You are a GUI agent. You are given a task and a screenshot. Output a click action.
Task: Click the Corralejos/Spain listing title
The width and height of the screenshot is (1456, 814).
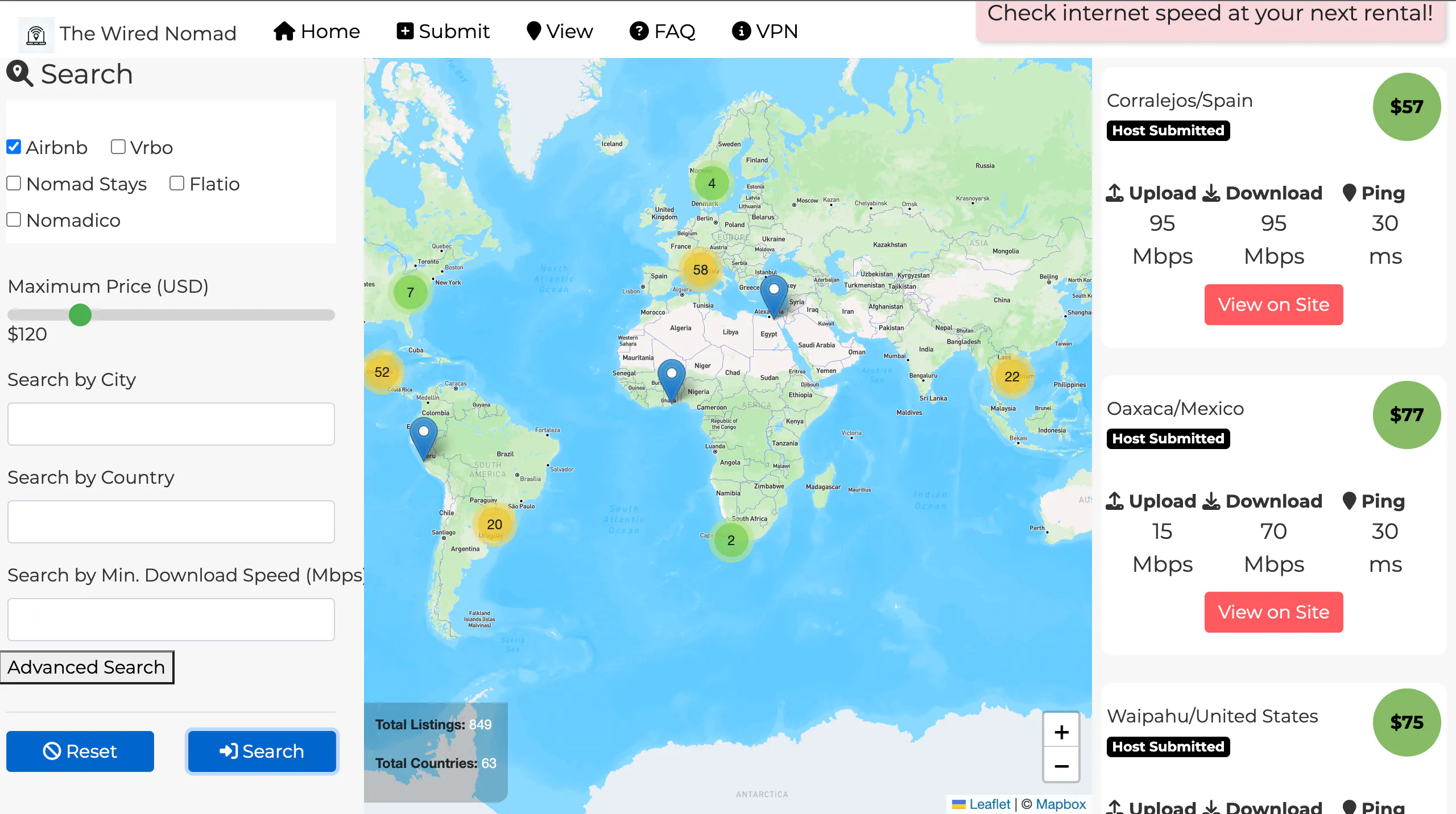(1180, 101)
